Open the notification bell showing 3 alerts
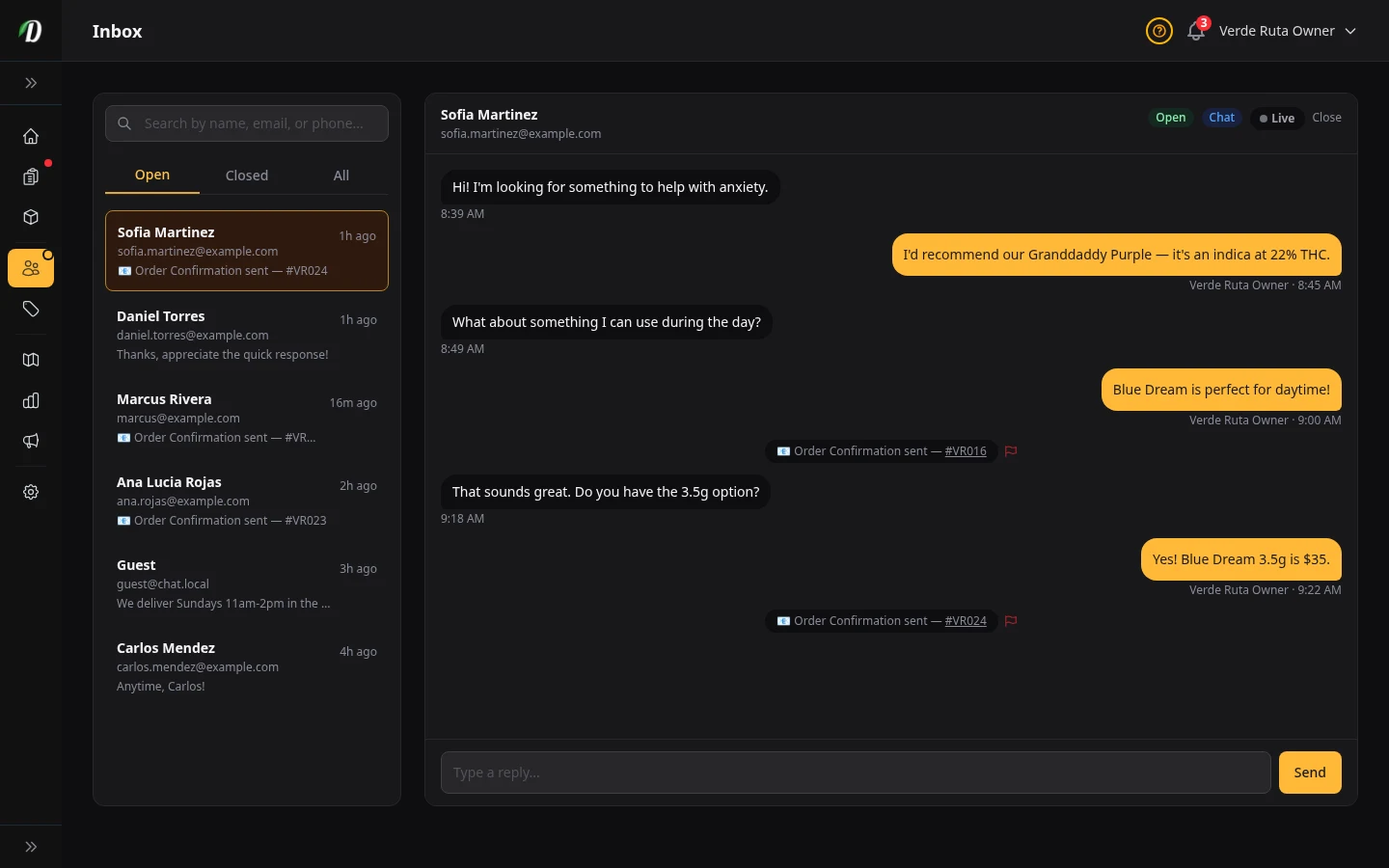1389x868 pixels. [x=1195, y=31]
